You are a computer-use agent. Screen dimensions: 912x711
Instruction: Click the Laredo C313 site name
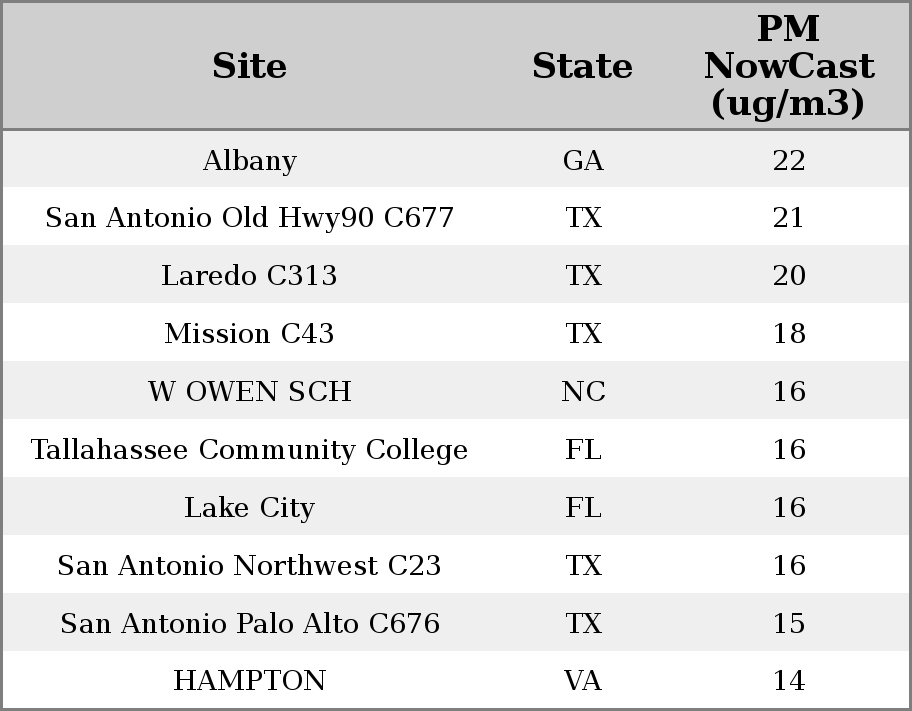click(249, 276)
